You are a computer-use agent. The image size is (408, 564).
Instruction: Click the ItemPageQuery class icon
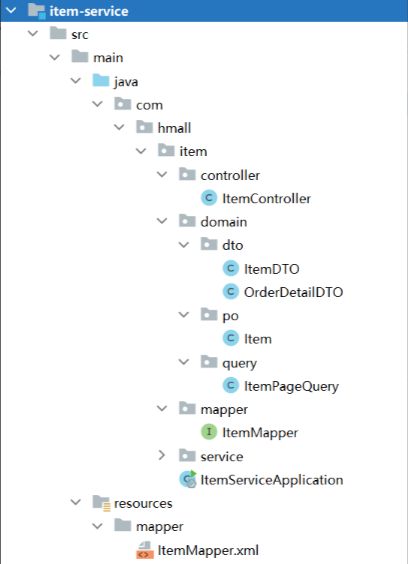click(231, 386)
